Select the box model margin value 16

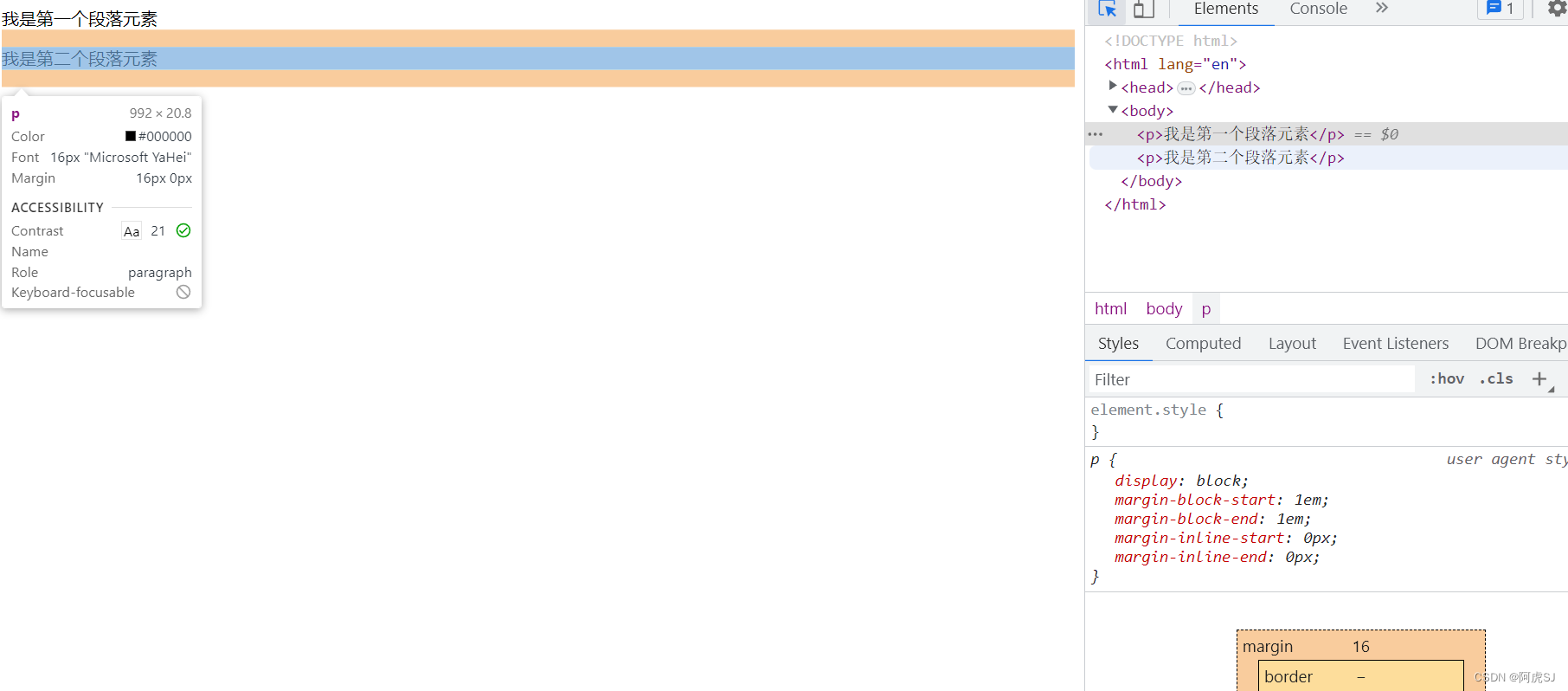[1361, 647]
